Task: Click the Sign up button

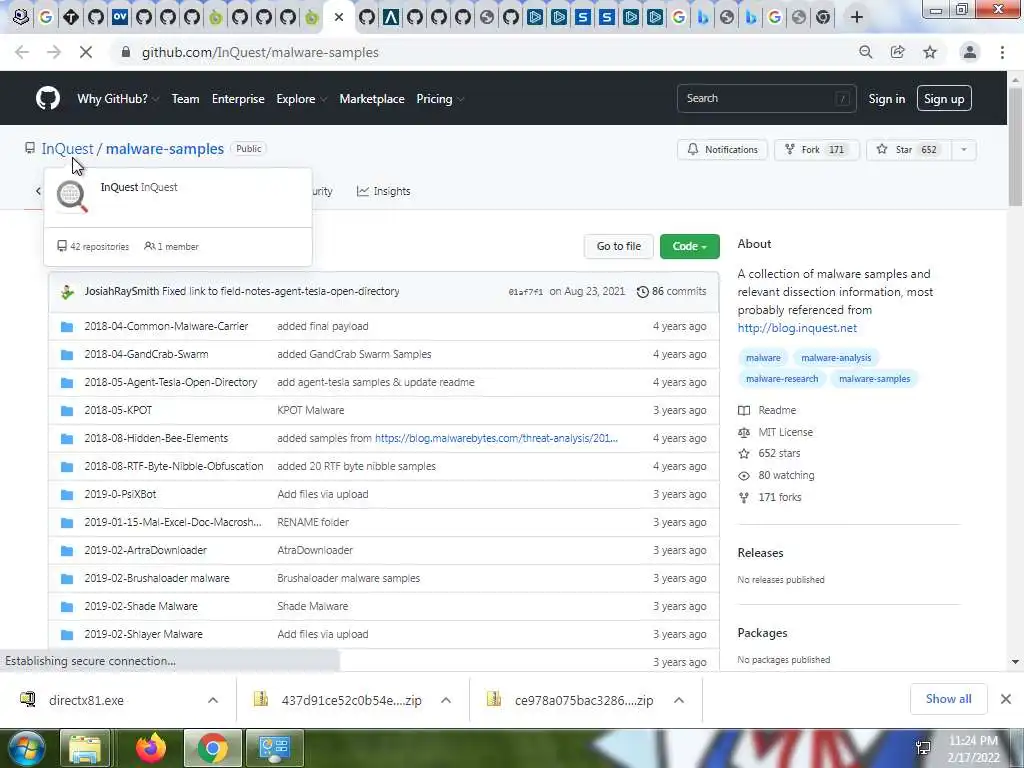Action: click(x=944, y=99)
